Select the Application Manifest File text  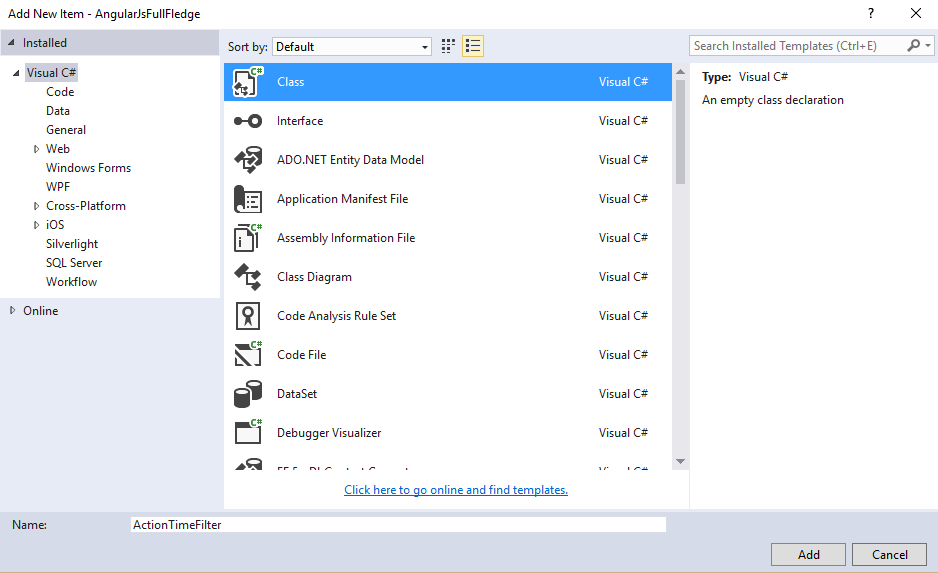[x=342, y=199]
